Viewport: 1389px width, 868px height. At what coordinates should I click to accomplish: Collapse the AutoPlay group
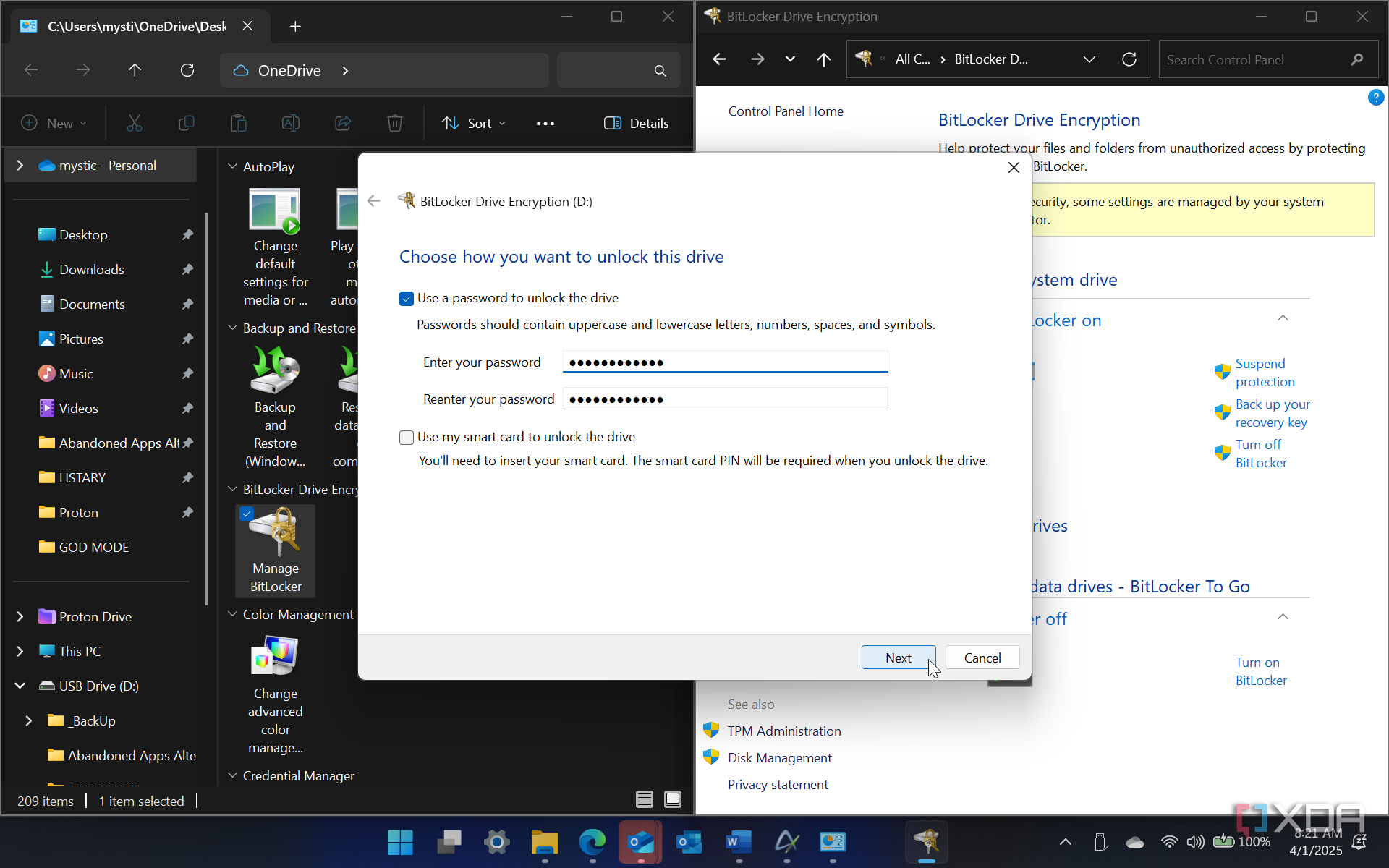(x=233, y=166)
